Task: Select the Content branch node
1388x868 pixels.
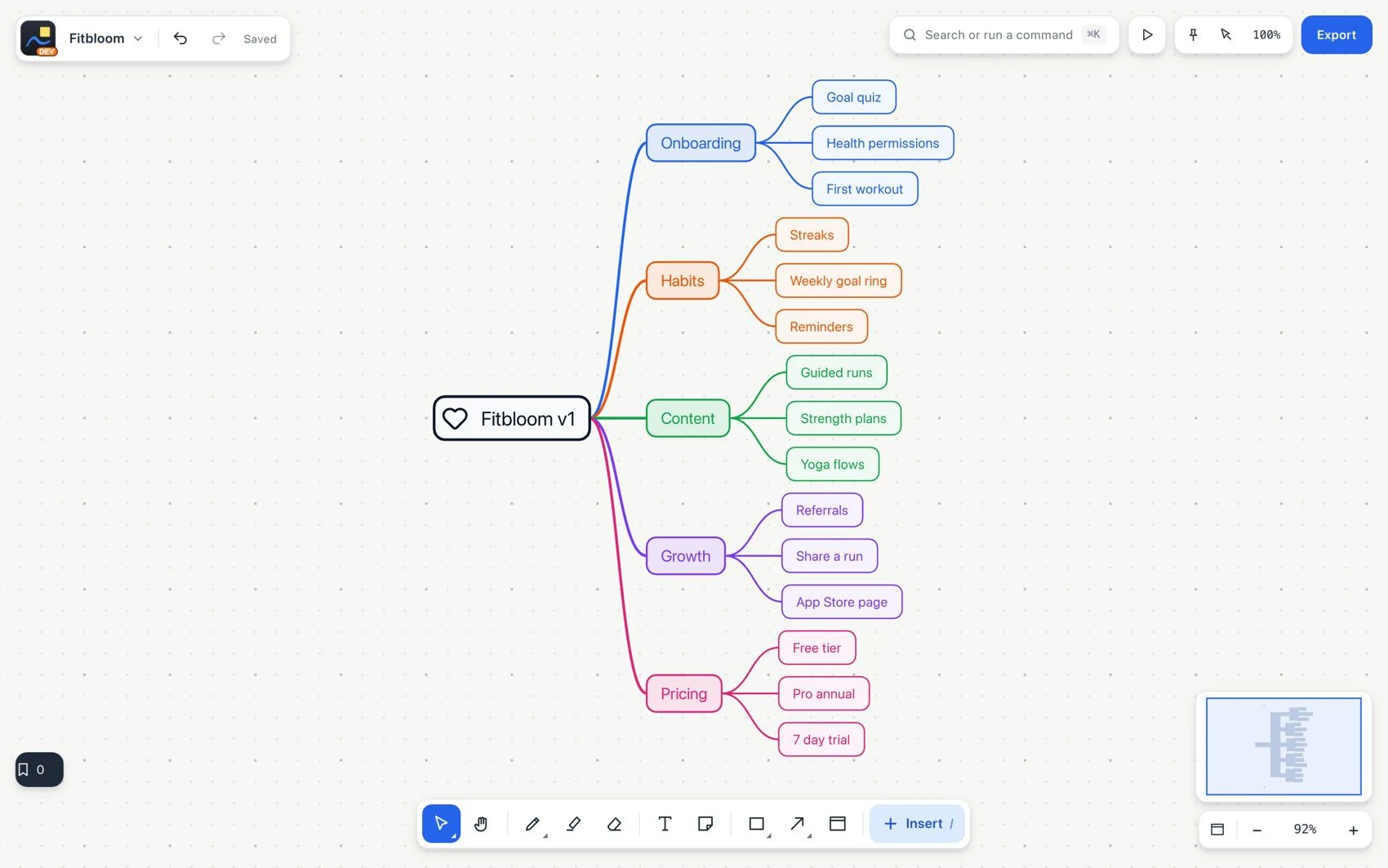Action: point(687,418)
